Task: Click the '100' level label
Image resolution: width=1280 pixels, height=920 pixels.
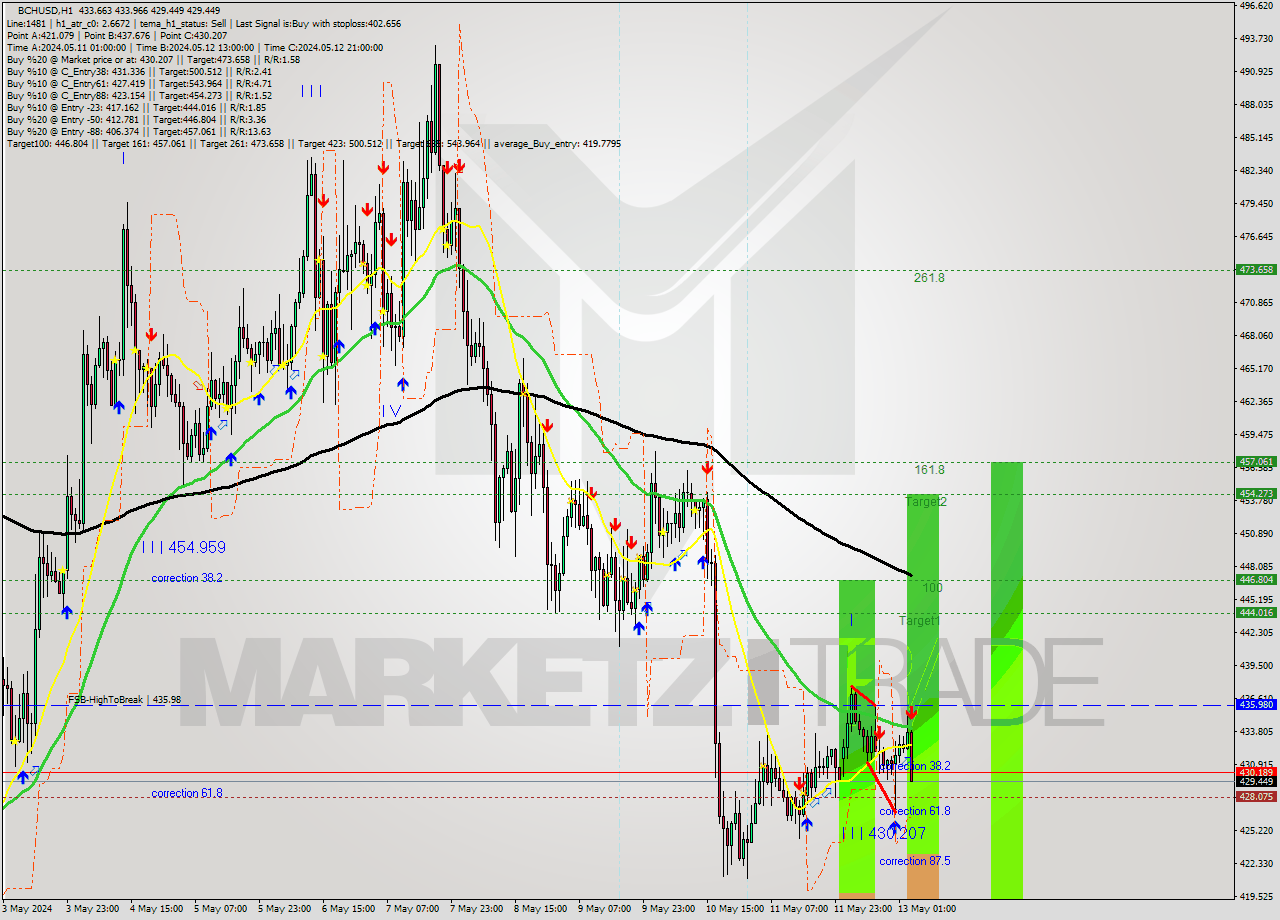Action: pos(932,588)
